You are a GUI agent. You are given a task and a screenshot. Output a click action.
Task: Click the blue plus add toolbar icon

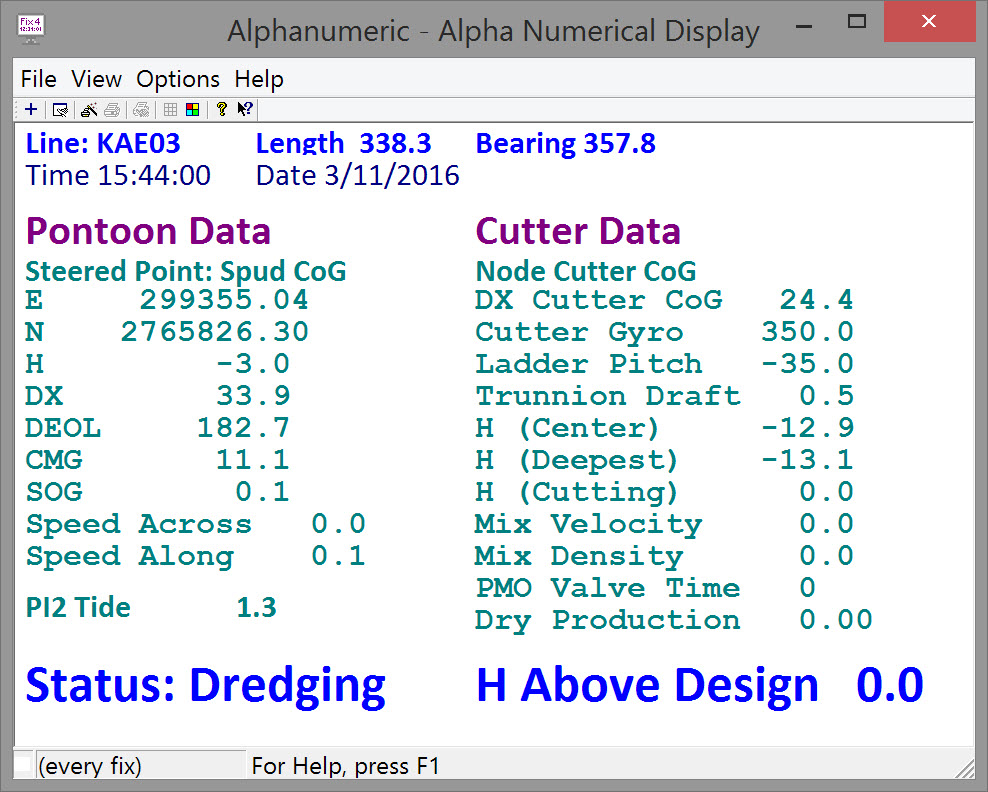[31, 110]
